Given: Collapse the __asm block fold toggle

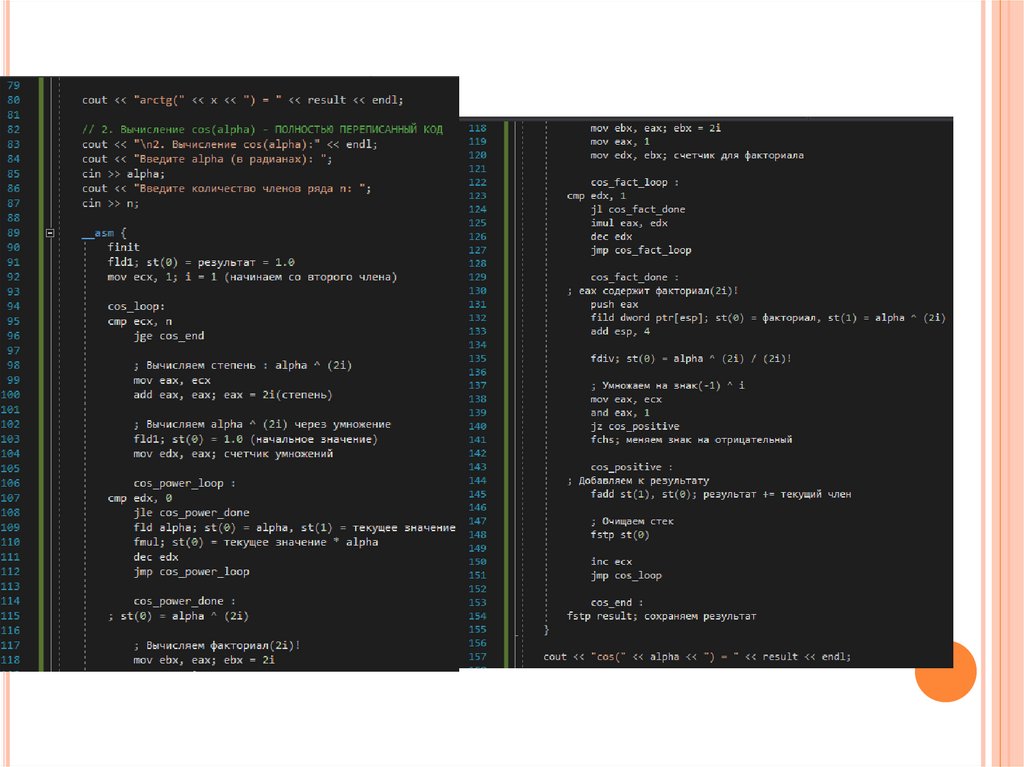Looking at the screenshot, I should click(x=50, y=233).
